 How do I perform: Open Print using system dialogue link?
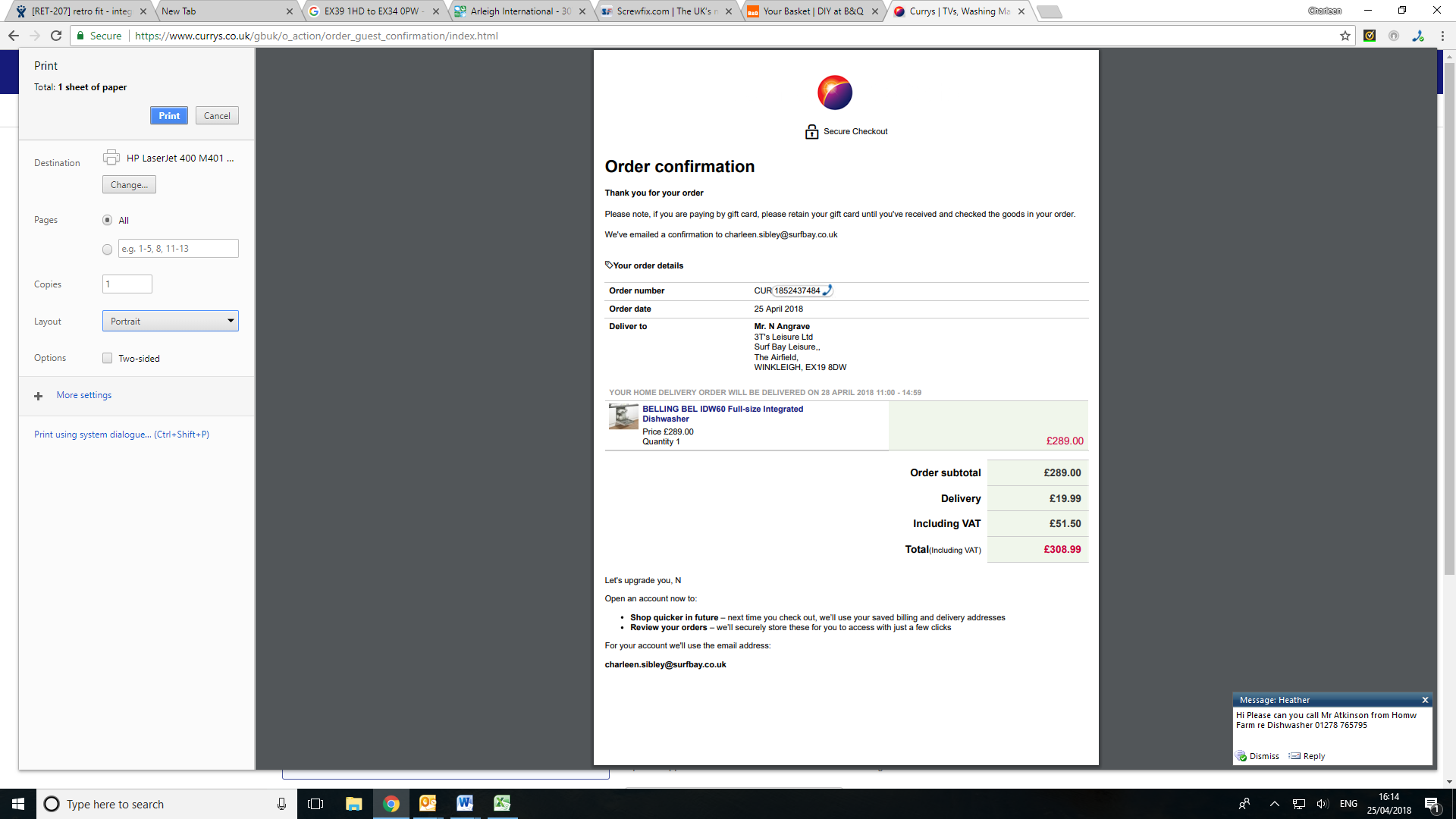[x=121, y=435]
